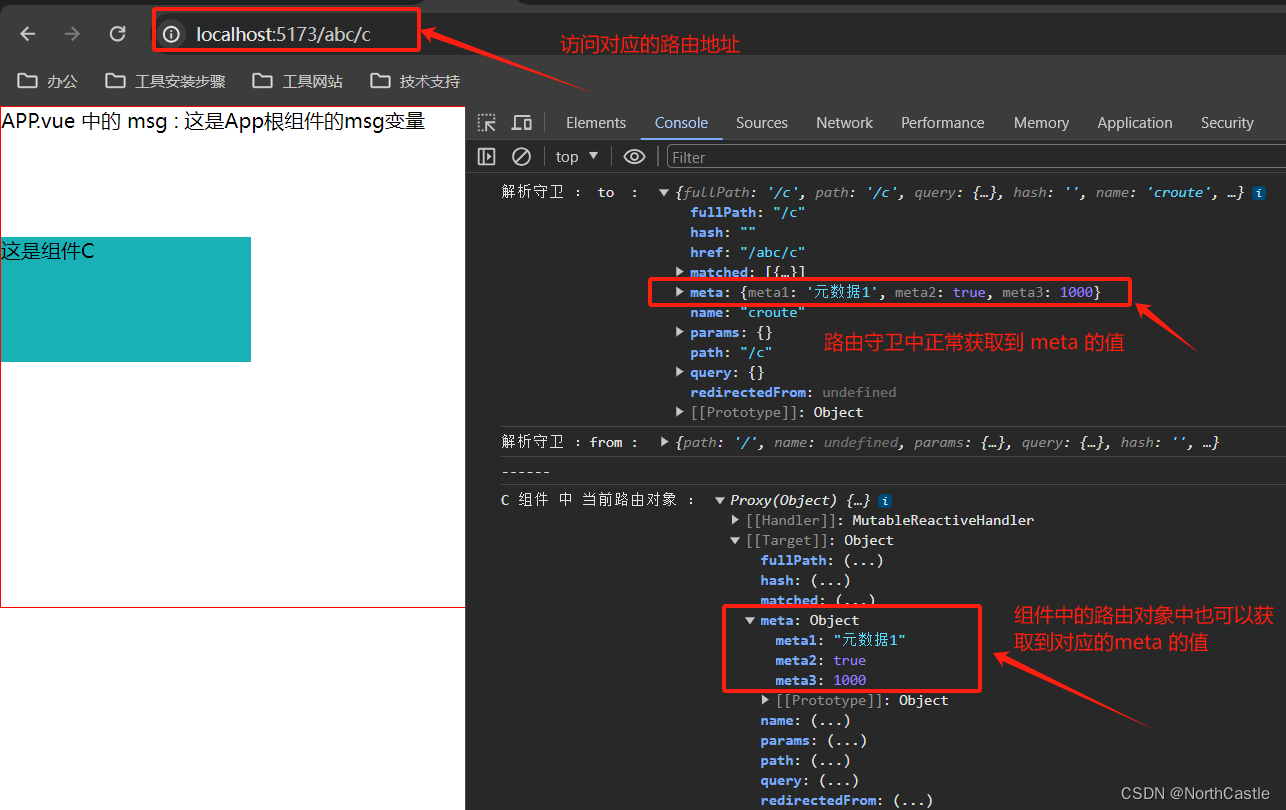The height and width of the screenshot is (810, 1286).
Task: Switch to the Network tab
Action: point(845,123)
